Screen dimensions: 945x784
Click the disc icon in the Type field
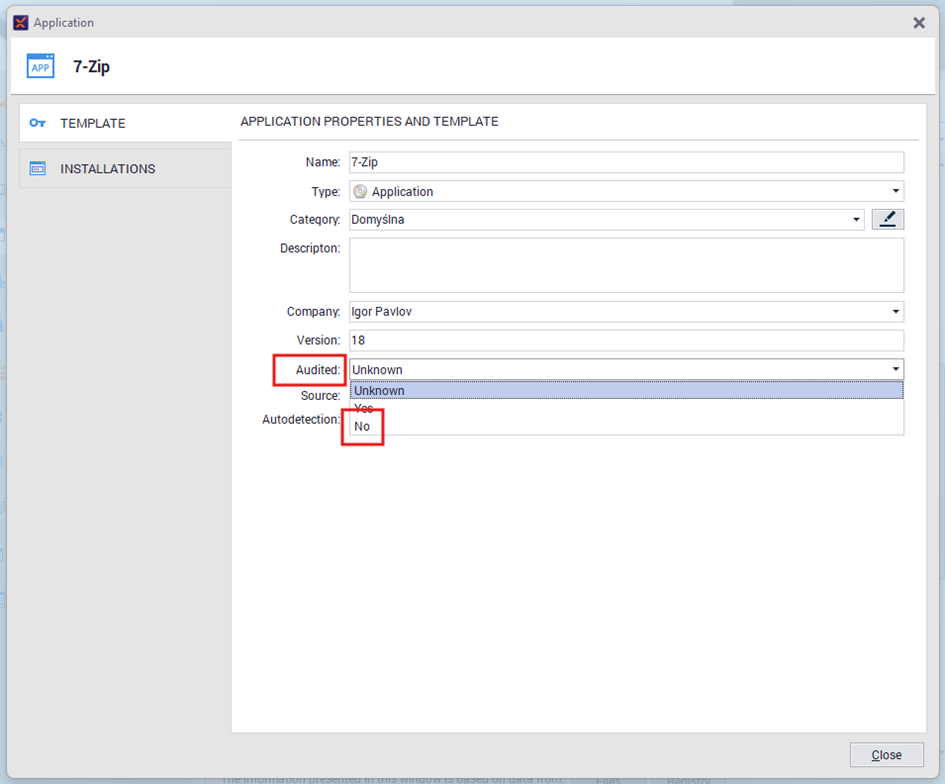point(360,192)
